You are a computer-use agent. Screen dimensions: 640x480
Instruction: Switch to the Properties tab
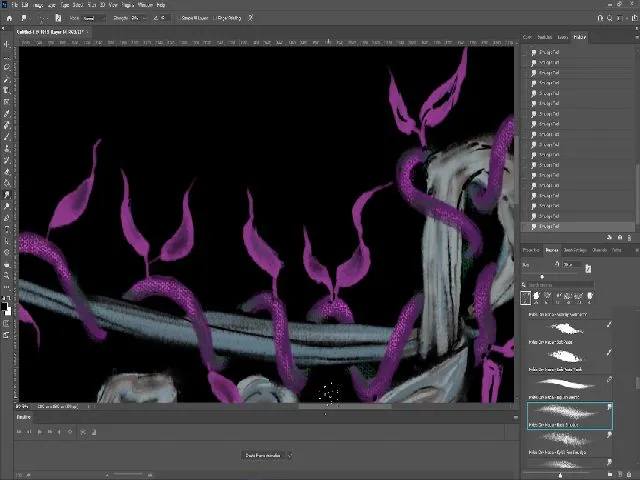tap(531, 250)
